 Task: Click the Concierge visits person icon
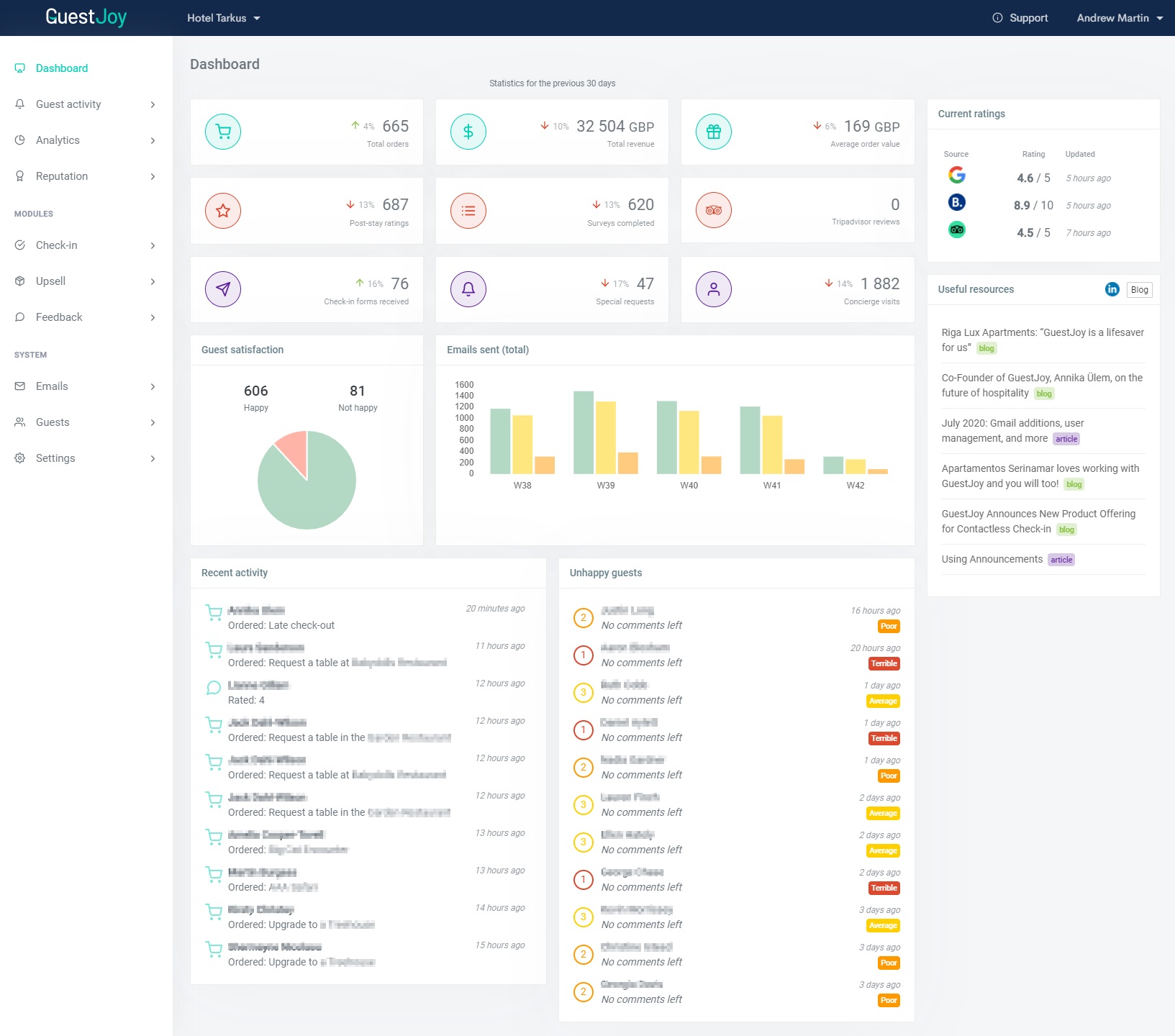pos(714,289)
